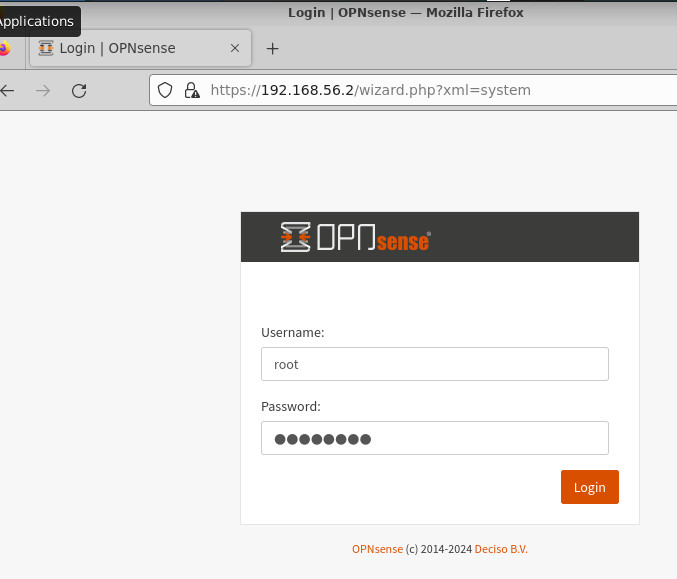Image resolution: width=677 pixels, height=579 pixels.
Task: Open the Deciso B.V. link
Action: (x=501, y=549)
